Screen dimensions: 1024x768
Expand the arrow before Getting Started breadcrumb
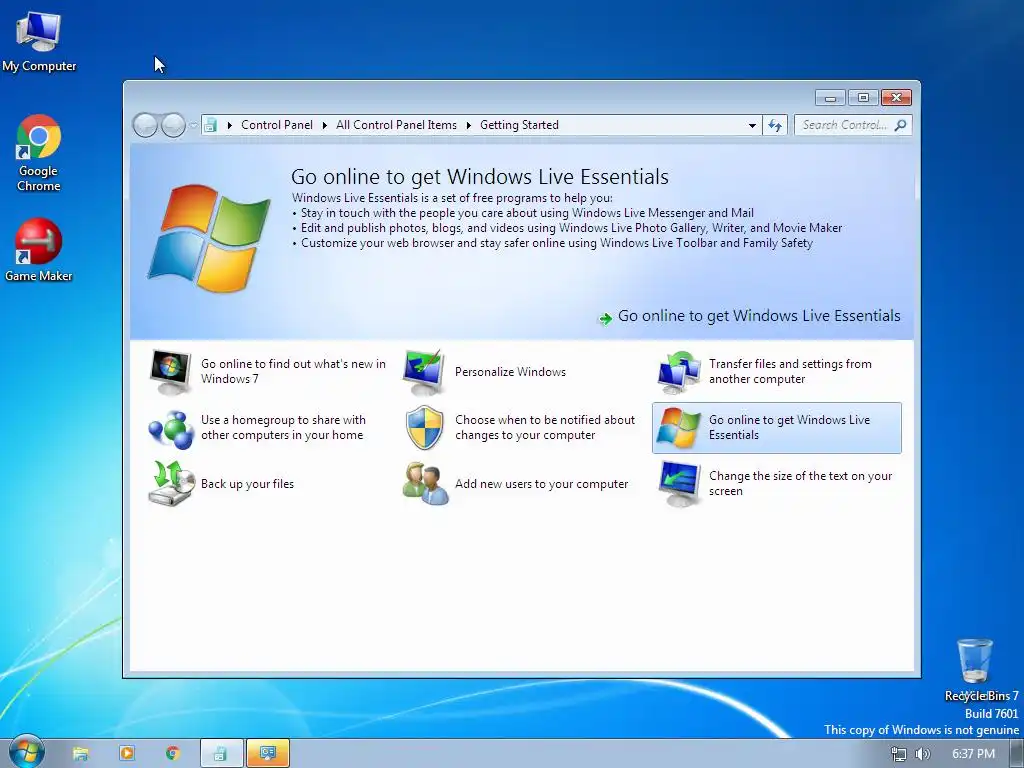pos(468,125)
